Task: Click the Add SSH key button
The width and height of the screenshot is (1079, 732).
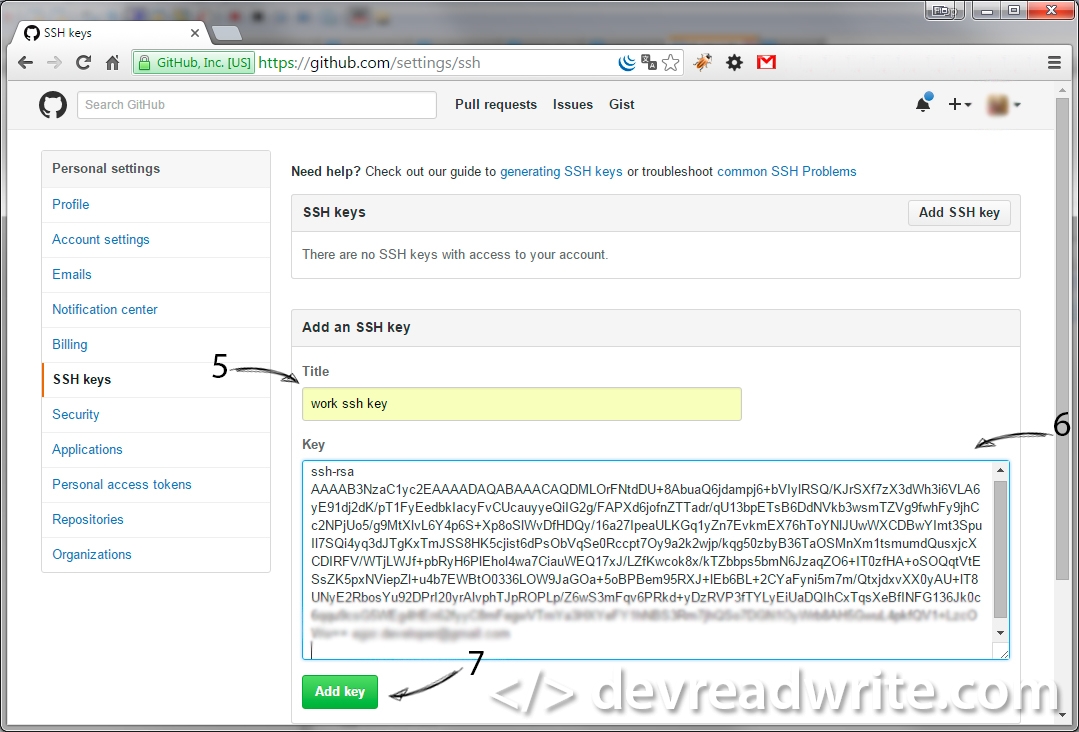Action: click(x=959, y=213)
